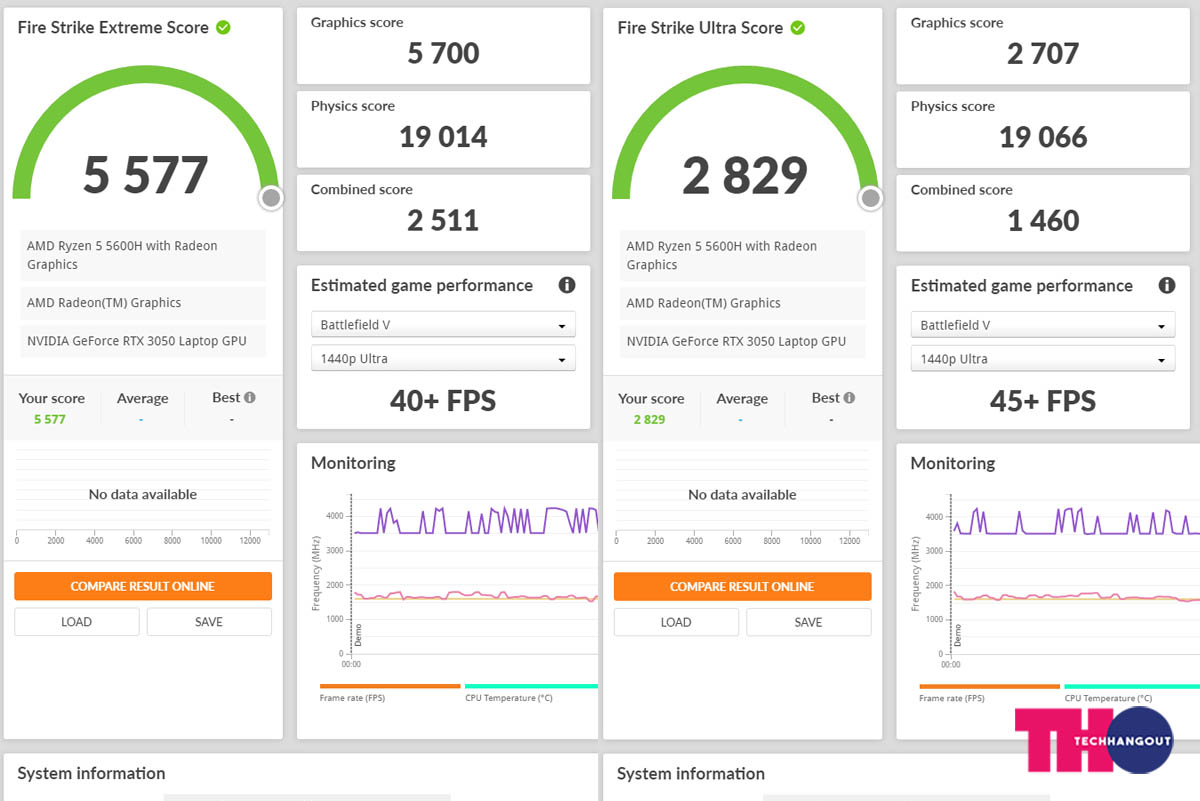Click the large 5 577 score inside the gauge
This screenshot has height=801, width=1200.
pyautogui.click(x=146, y=175)
